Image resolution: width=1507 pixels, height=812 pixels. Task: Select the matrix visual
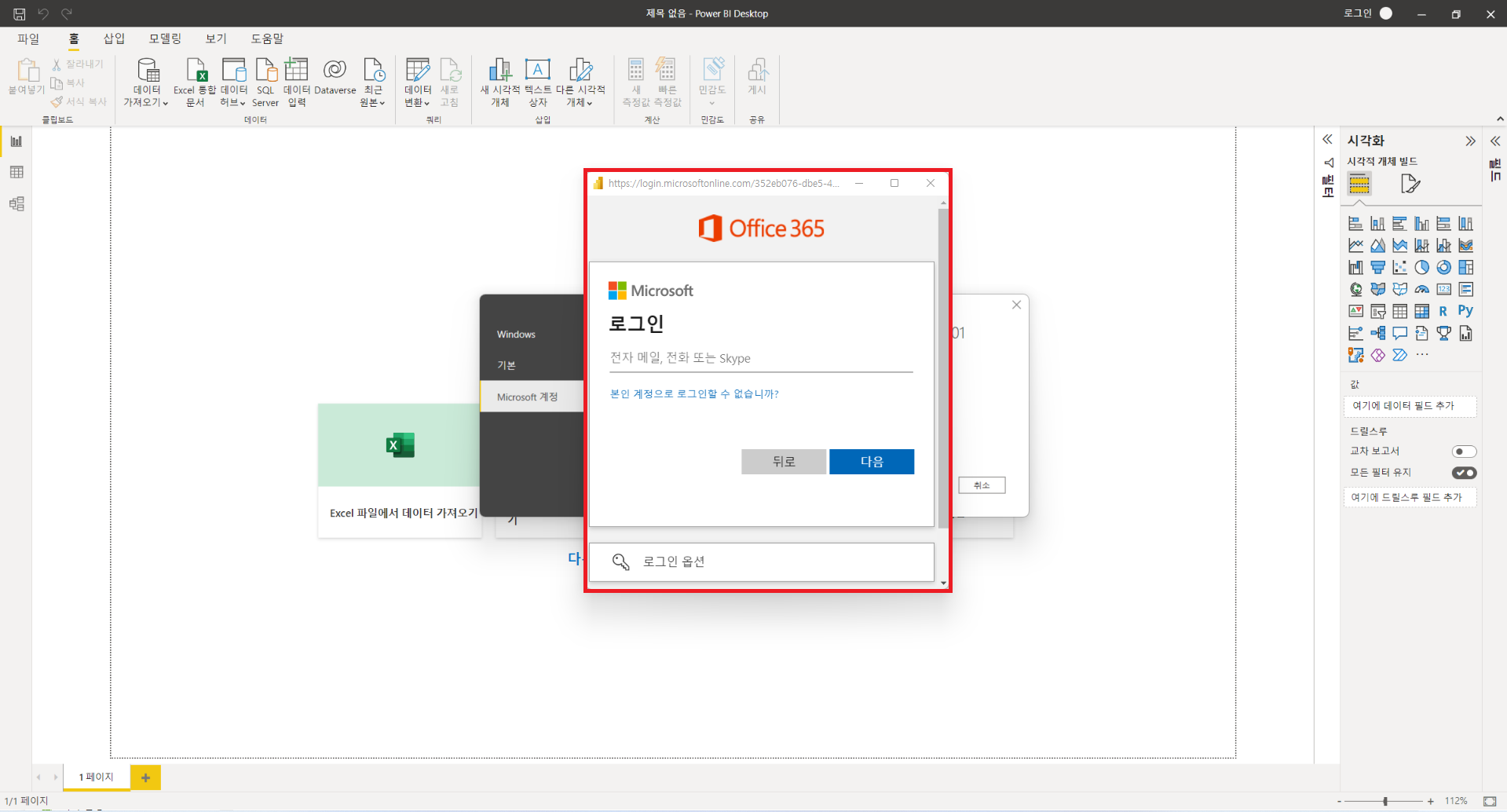coord(1421,312)
